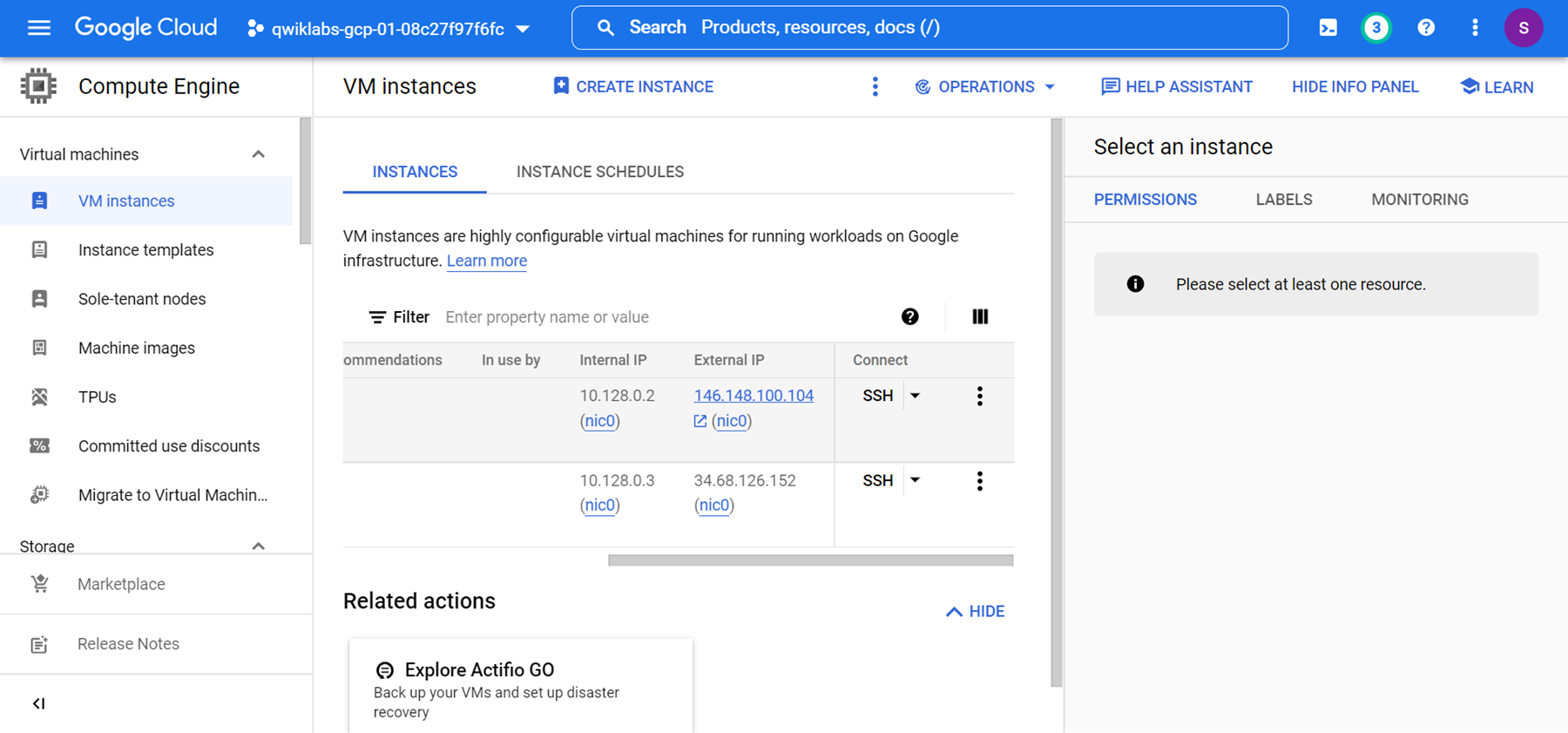Collapse the Virtual machines section

258,154
